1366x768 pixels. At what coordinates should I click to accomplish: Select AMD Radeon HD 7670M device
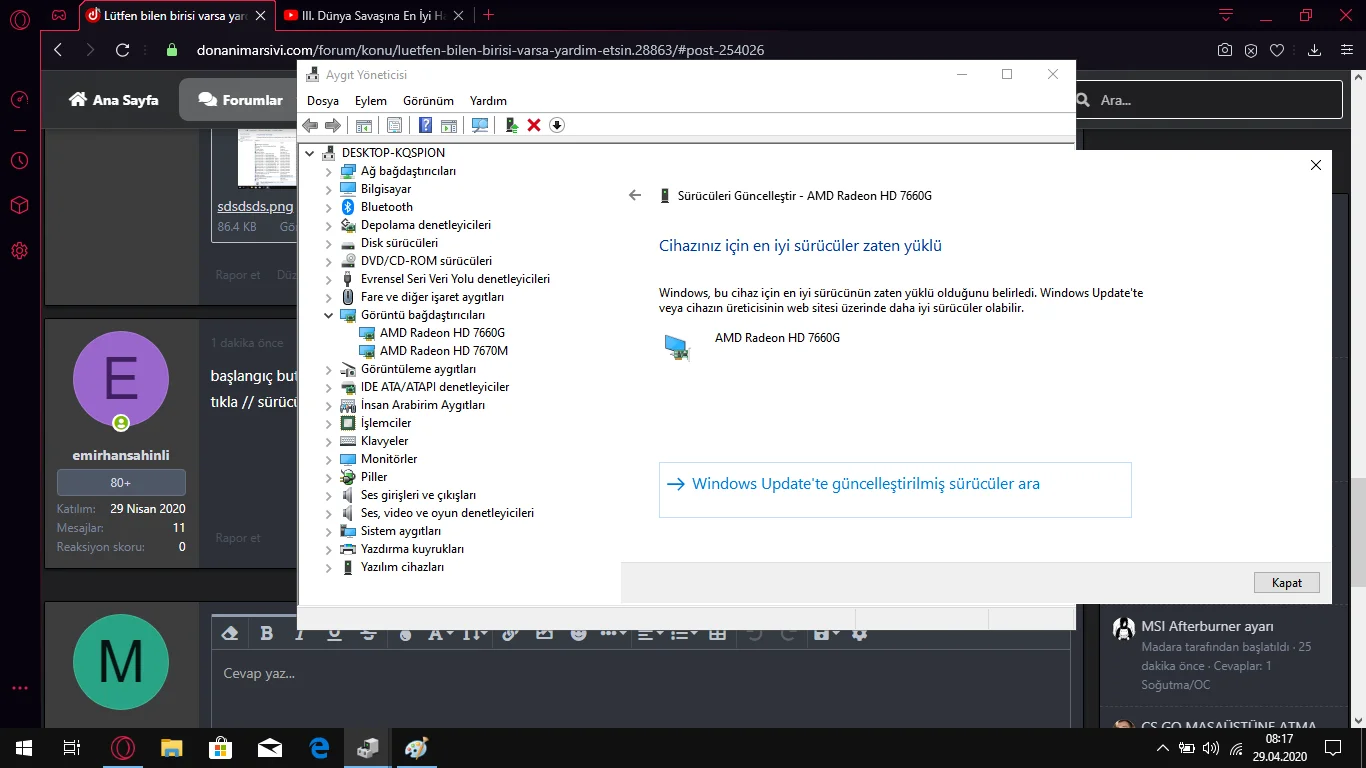(443, 351)
